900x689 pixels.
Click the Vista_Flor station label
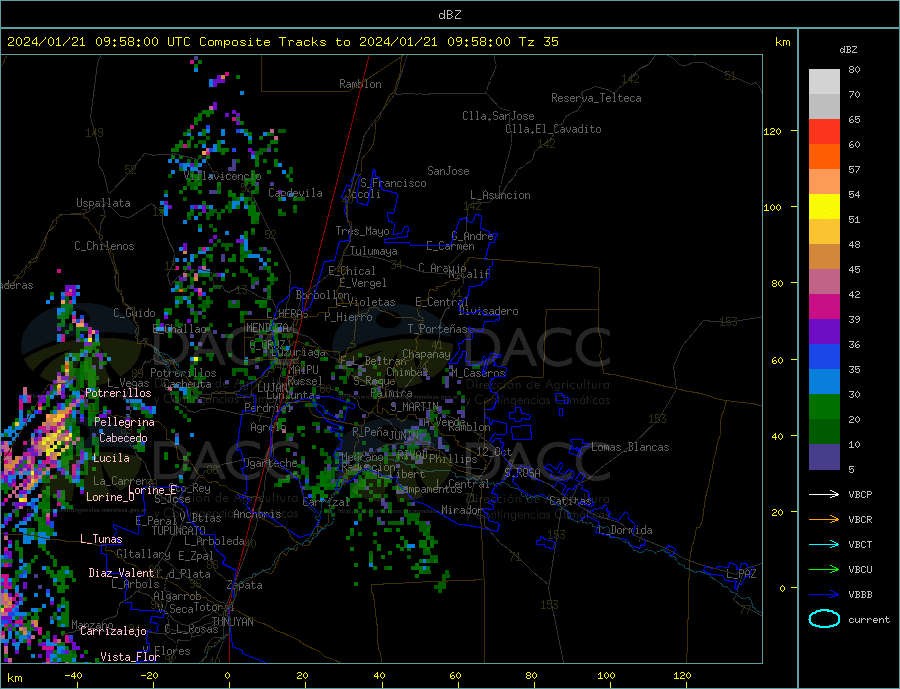pyautogui.click(x=130, y=657)
